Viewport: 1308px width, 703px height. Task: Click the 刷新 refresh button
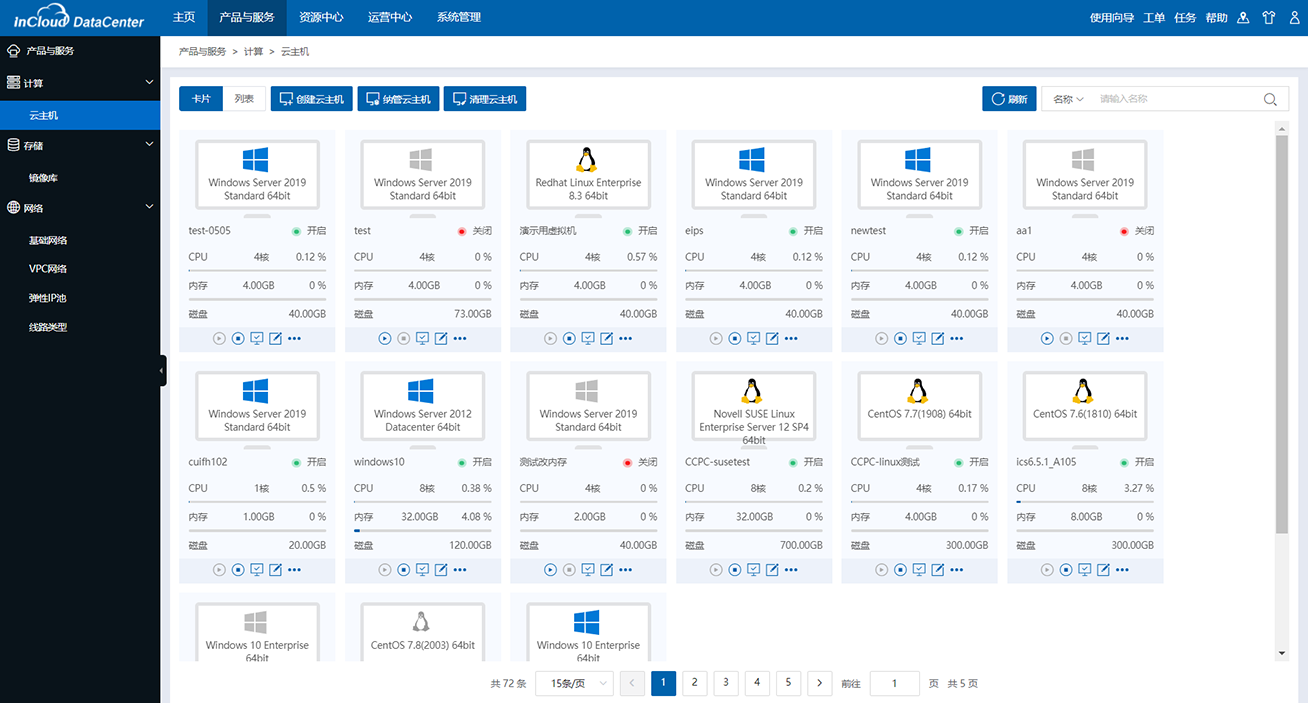(x=1009, y=99)
